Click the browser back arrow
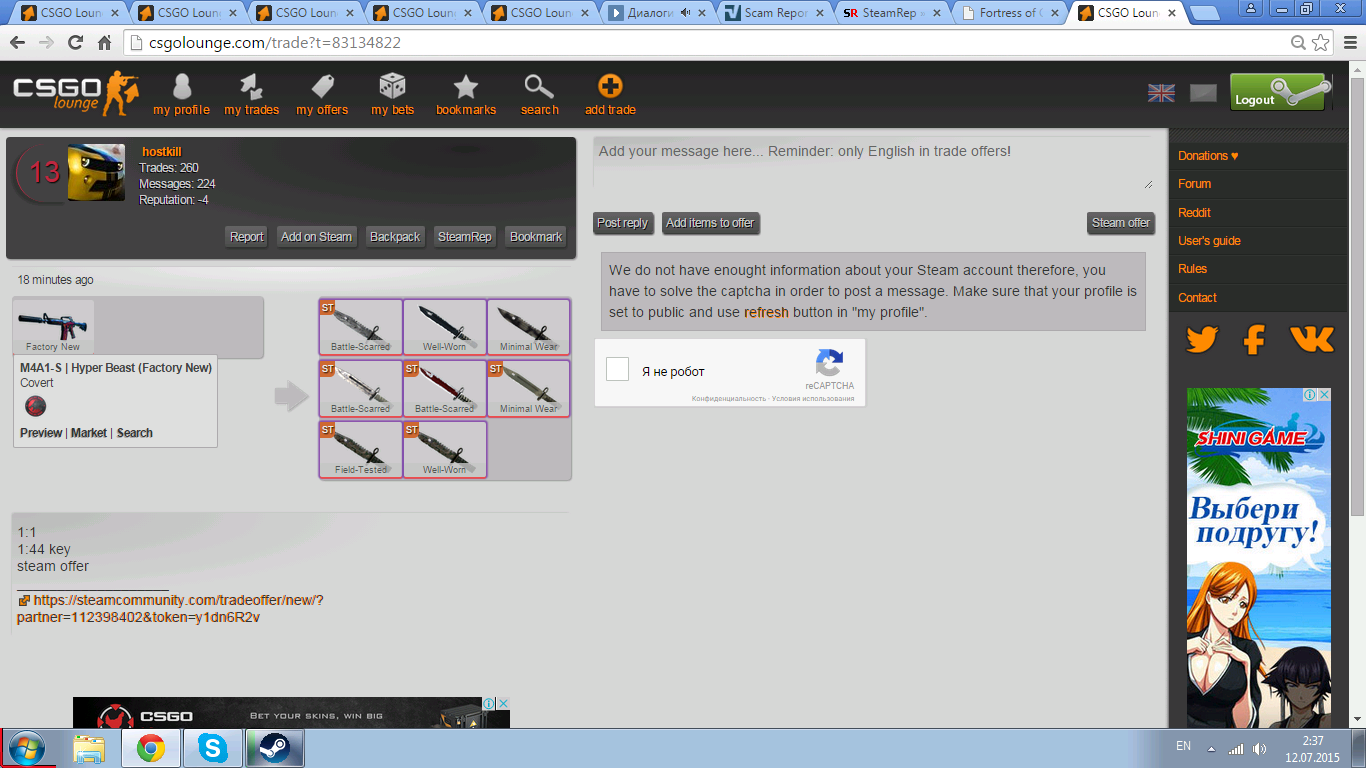 point(18,43)
